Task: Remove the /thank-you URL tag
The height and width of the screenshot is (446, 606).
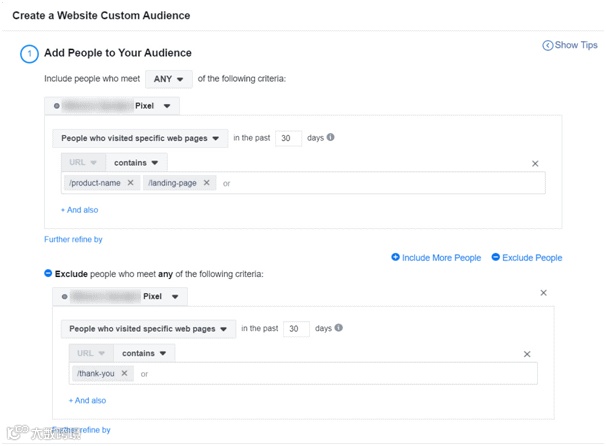Action: (124, 373)
